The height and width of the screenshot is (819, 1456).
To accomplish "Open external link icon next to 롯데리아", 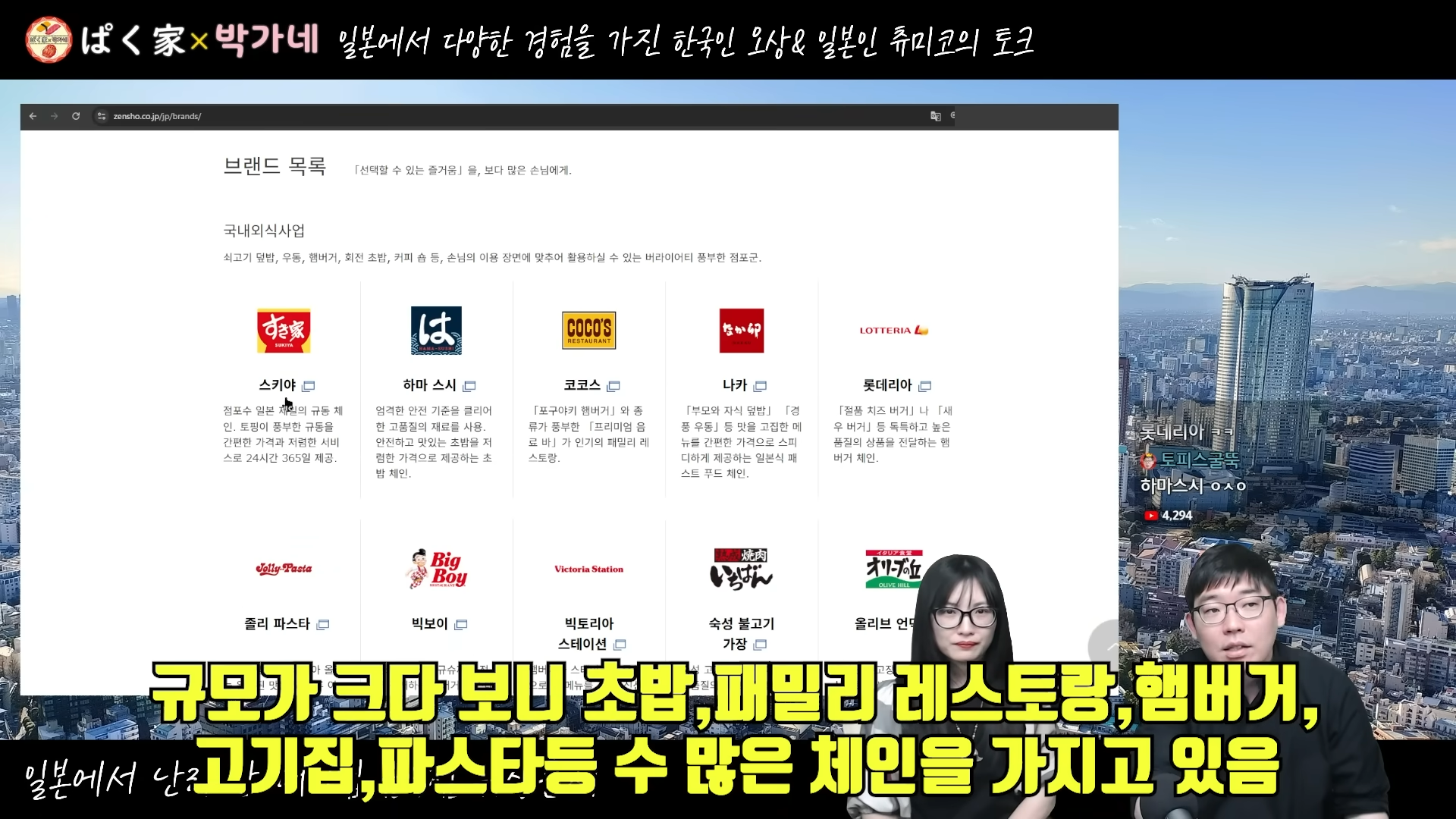I will [925, 386].
